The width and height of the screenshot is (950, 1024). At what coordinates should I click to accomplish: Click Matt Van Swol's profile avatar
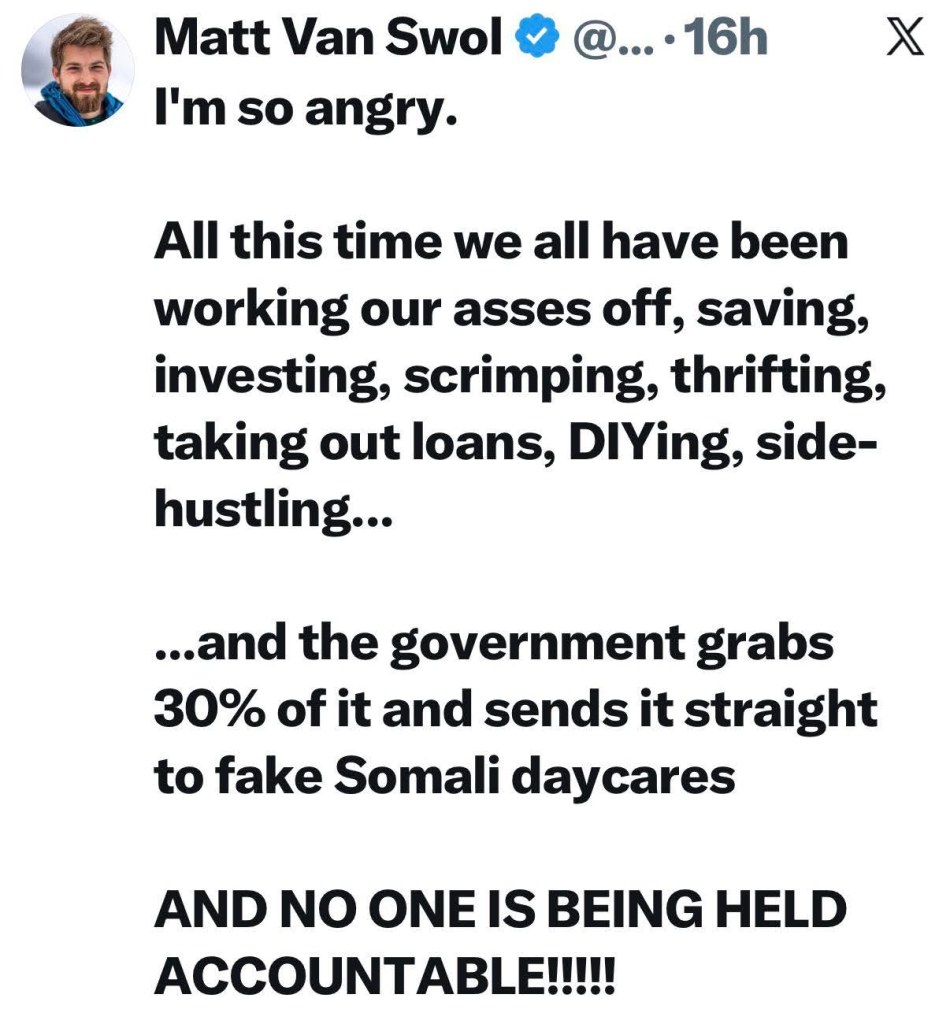78,71
